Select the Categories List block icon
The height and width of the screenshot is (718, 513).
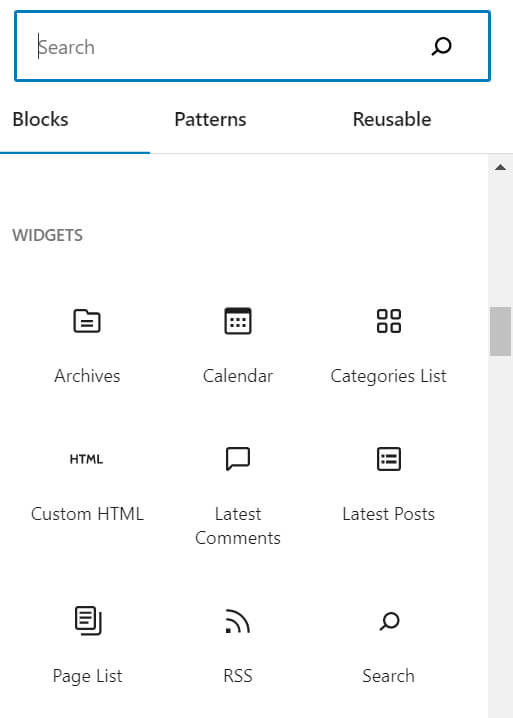coord(388,321)
